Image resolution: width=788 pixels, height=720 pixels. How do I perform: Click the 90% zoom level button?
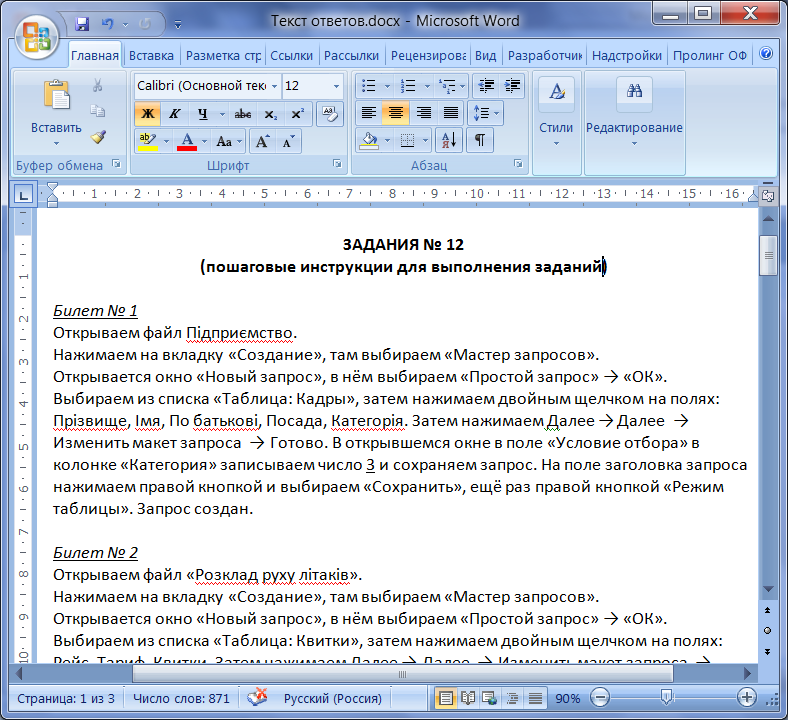point(567,698)
